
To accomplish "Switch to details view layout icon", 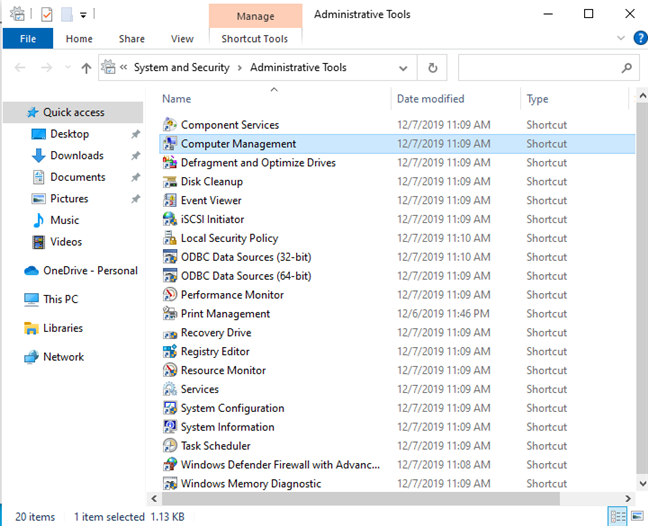I will tap(618, 516).
